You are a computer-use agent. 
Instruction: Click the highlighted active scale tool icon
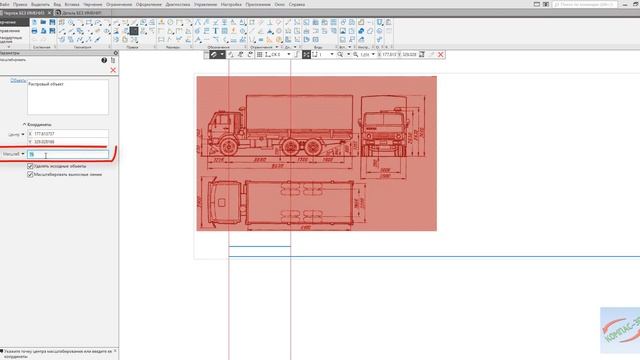tap(134, 31)
